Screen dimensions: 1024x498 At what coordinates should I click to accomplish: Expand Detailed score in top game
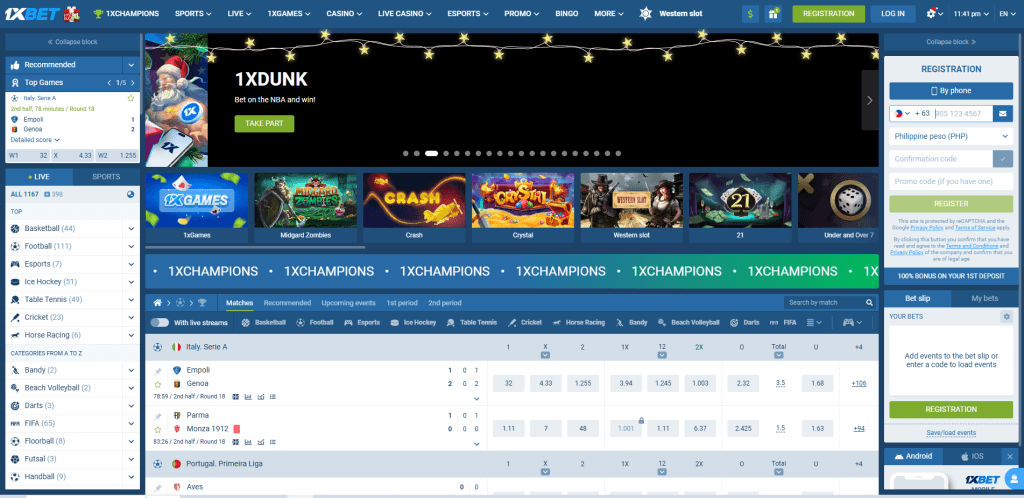35,140
